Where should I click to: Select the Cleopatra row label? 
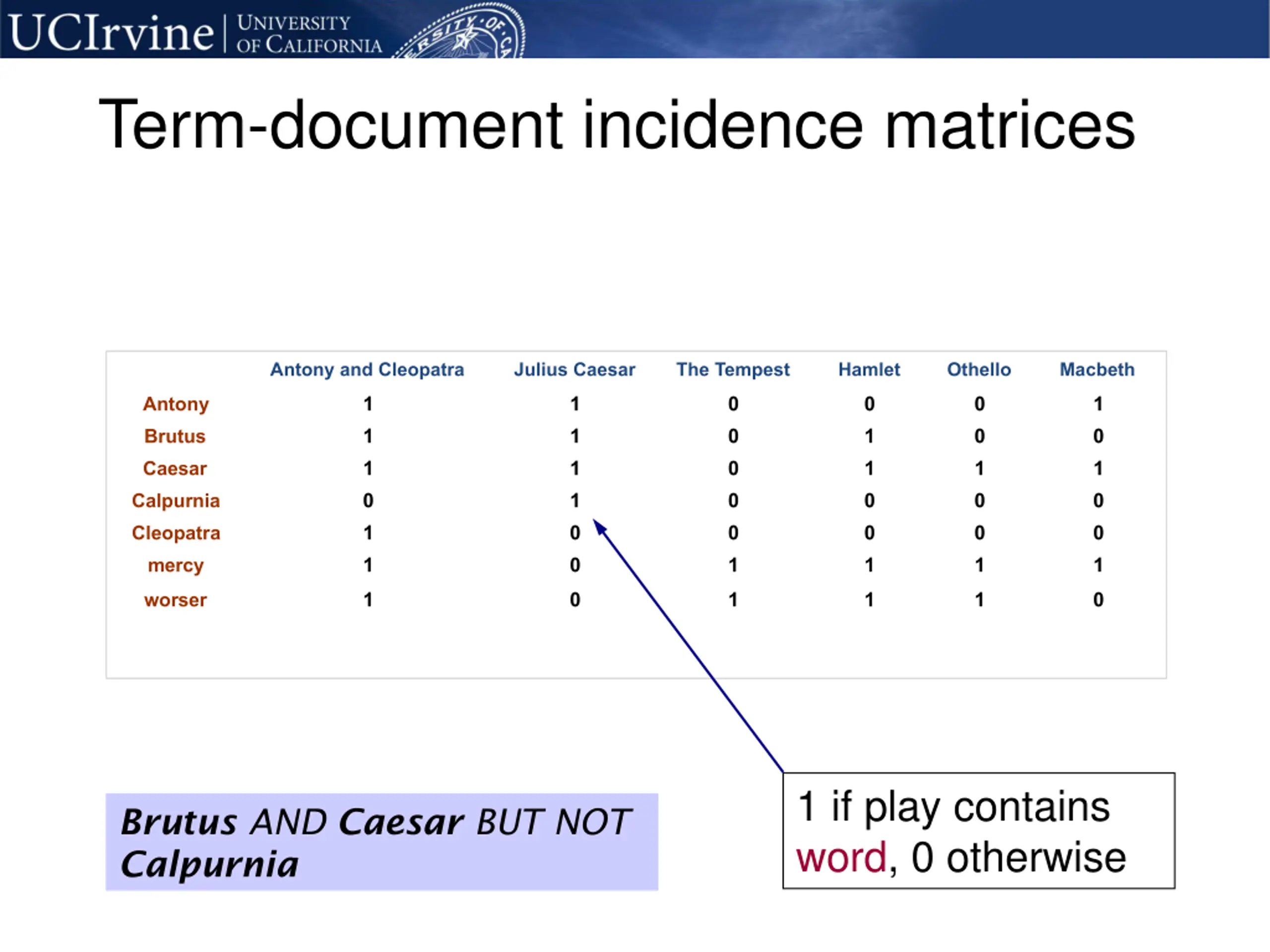[x=176, y=533]
